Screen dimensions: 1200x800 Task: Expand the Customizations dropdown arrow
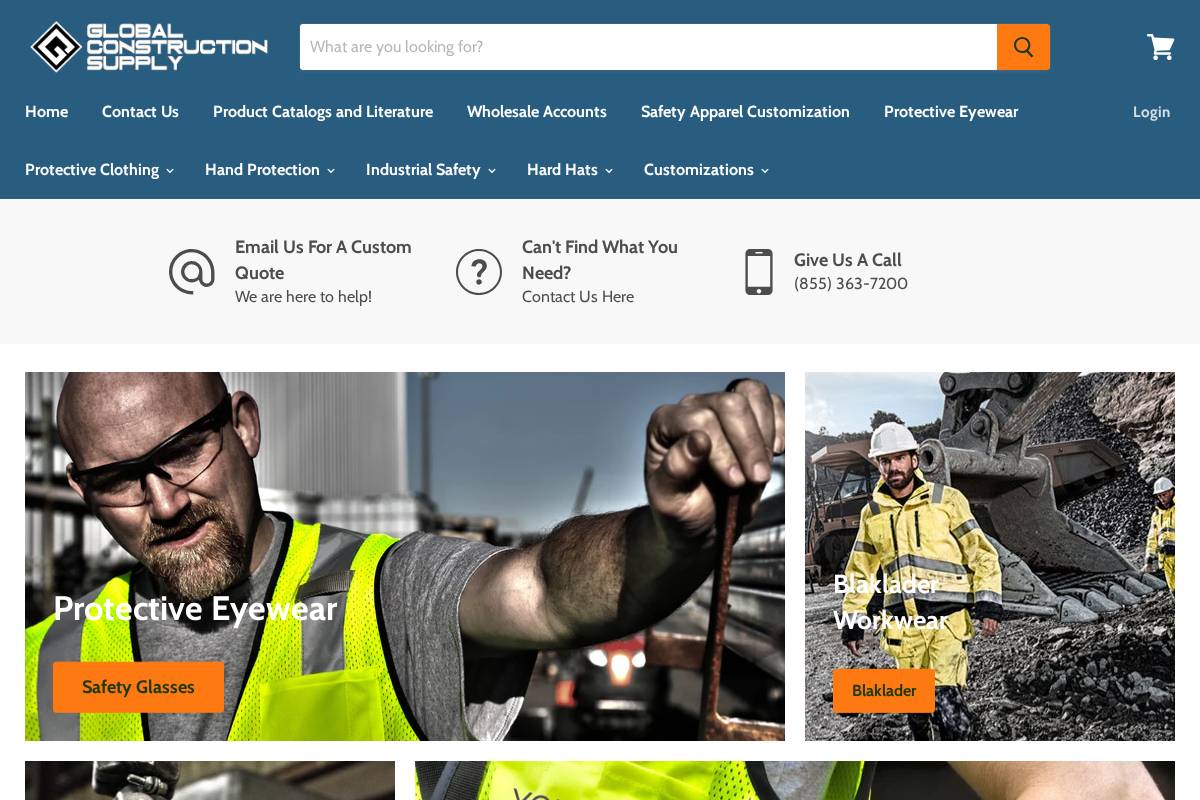[x=765, y=171]
